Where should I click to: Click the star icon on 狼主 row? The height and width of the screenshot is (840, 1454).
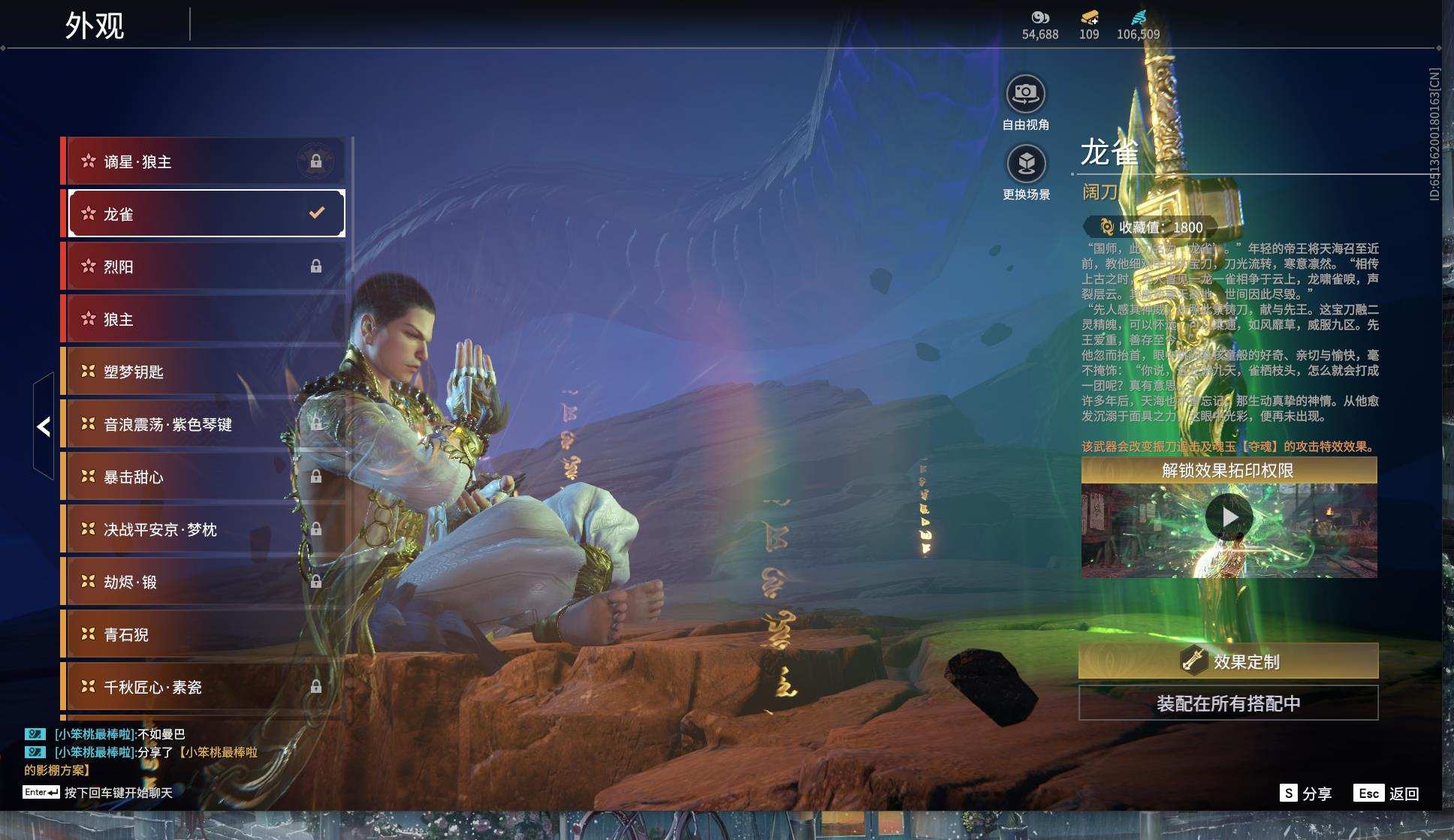[x=89, y=319]
